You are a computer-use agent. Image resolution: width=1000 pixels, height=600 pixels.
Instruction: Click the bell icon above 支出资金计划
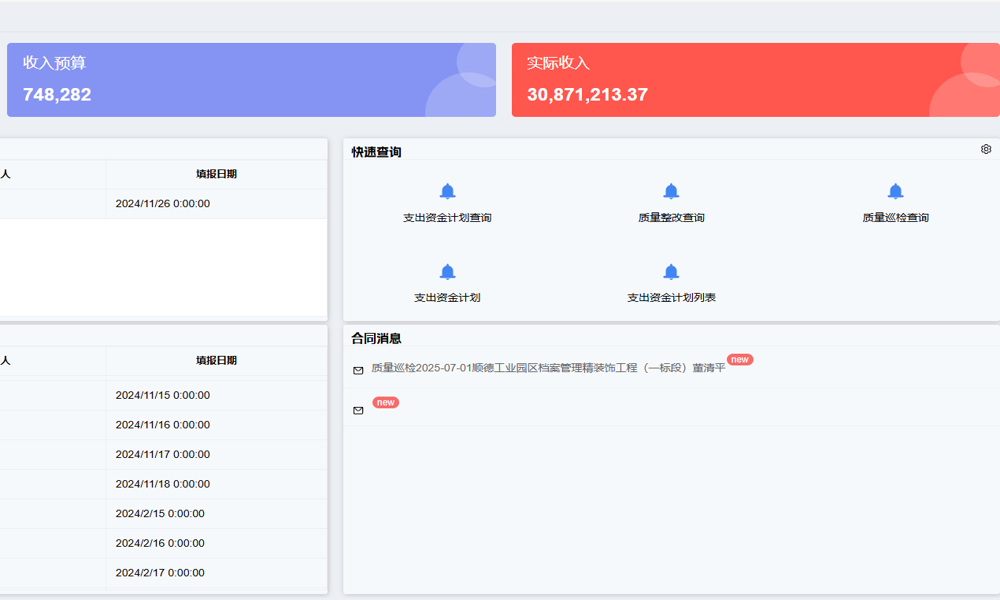click(447, 272)
